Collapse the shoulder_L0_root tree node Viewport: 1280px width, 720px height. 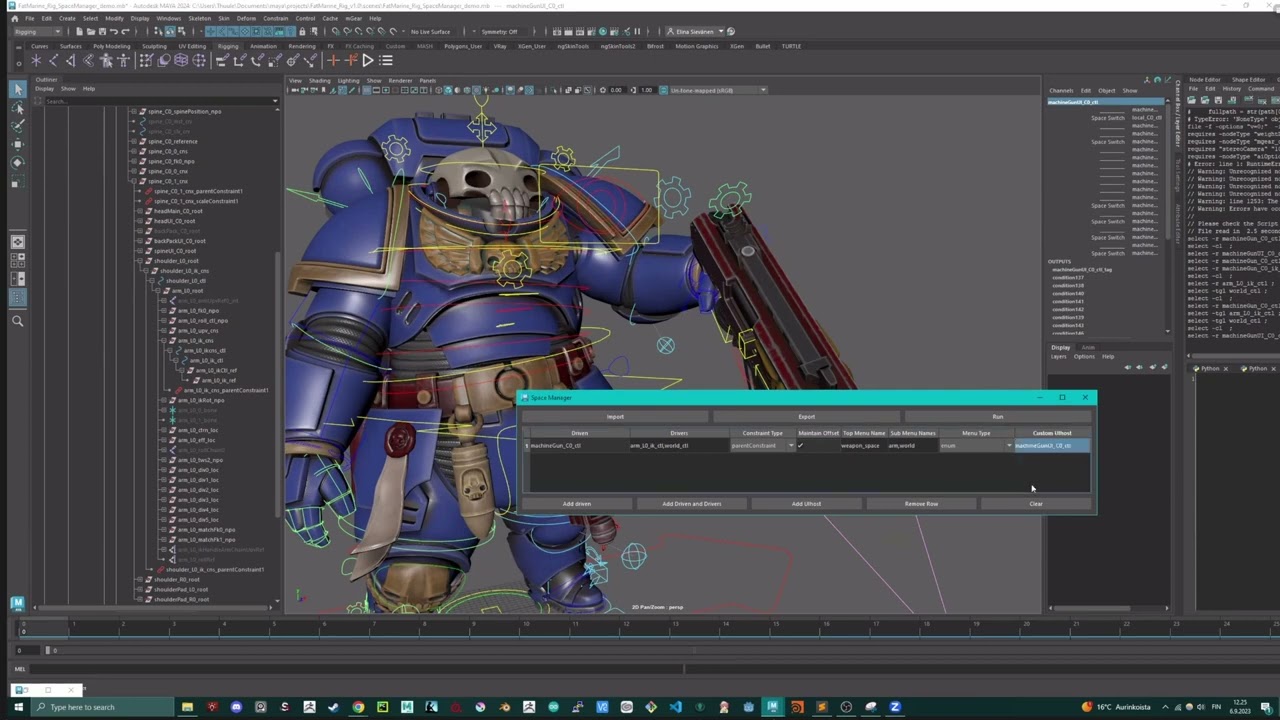coord(138,261)
